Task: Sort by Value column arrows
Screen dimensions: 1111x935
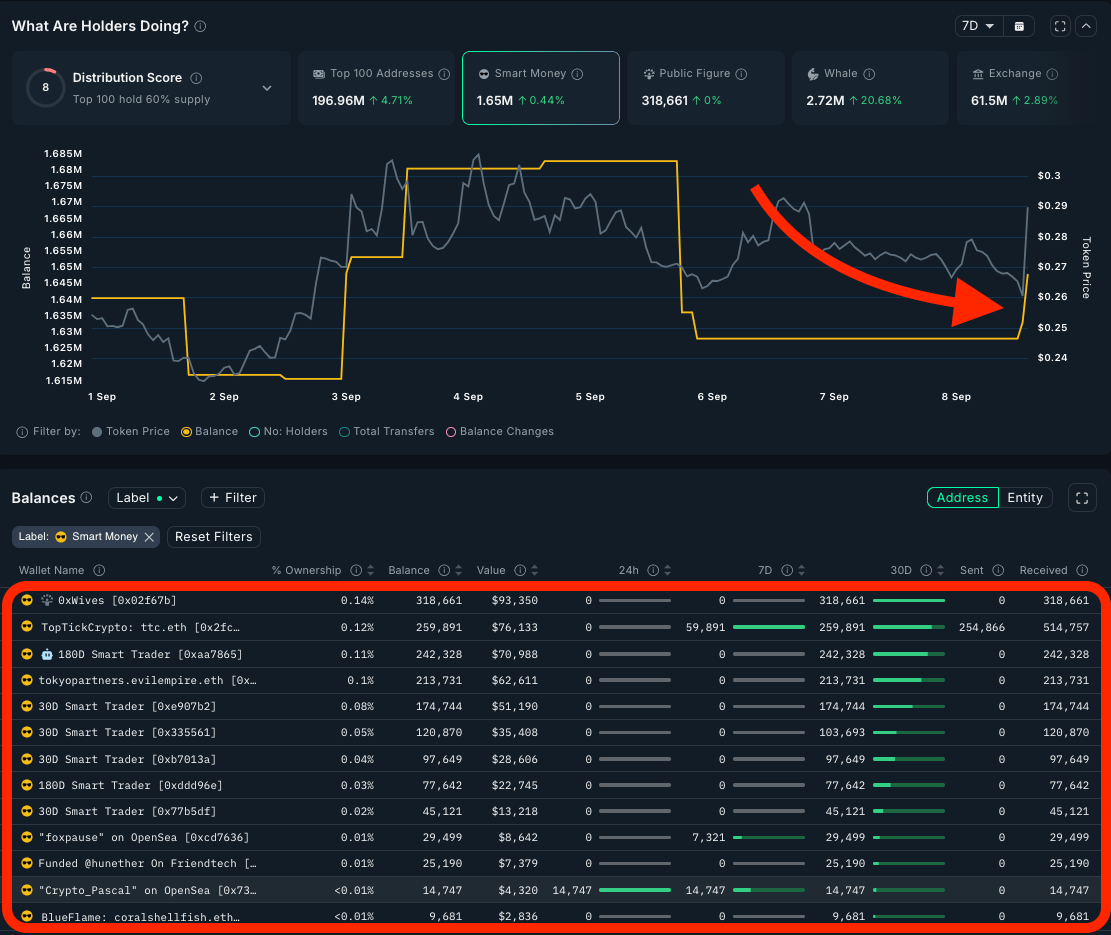Action: pos(534,570)
